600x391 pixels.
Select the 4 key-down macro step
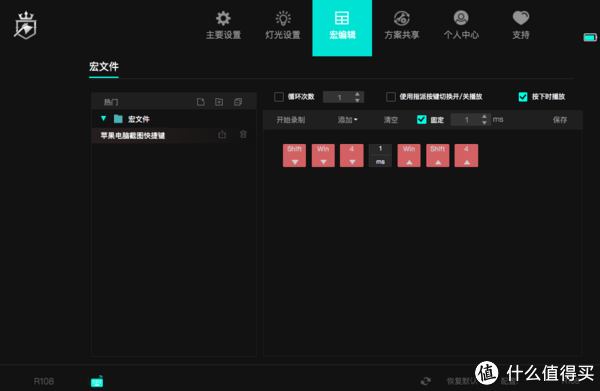click(x=352, y=155)
